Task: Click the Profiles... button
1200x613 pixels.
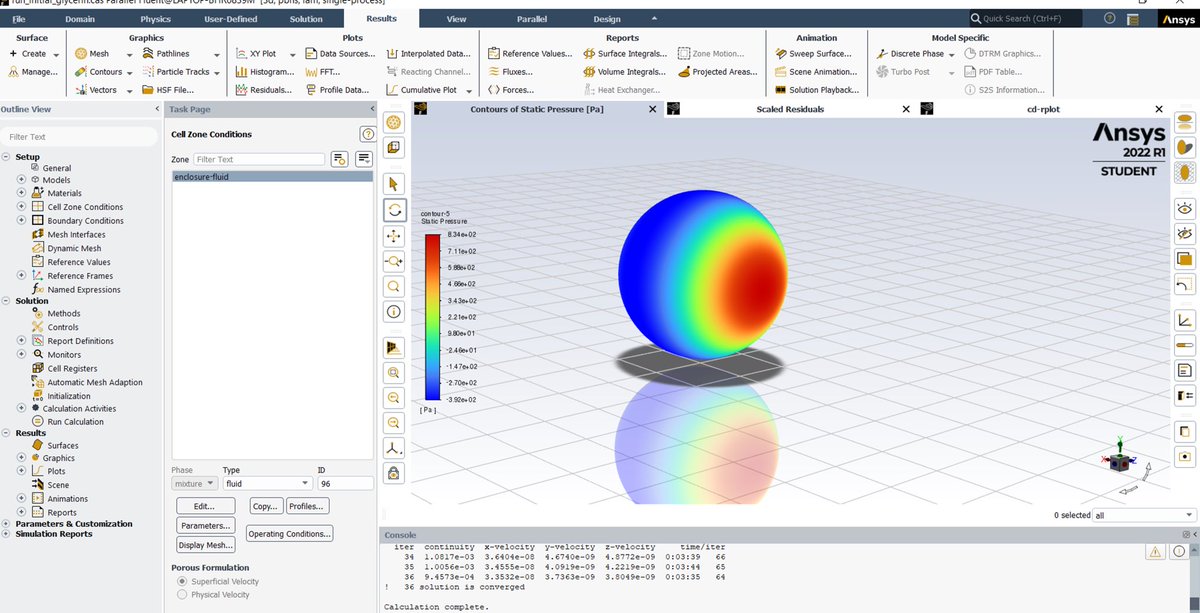Action: 308,506
